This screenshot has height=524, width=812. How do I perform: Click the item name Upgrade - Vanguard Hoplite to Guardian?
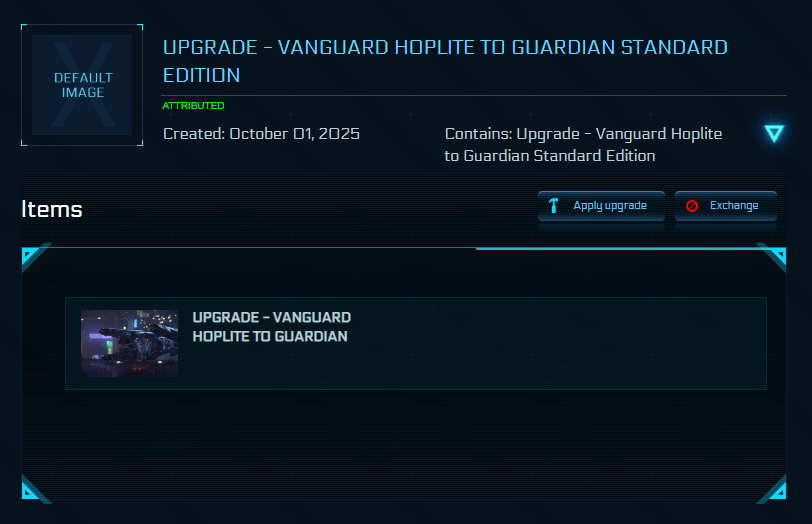coord(271,327)
